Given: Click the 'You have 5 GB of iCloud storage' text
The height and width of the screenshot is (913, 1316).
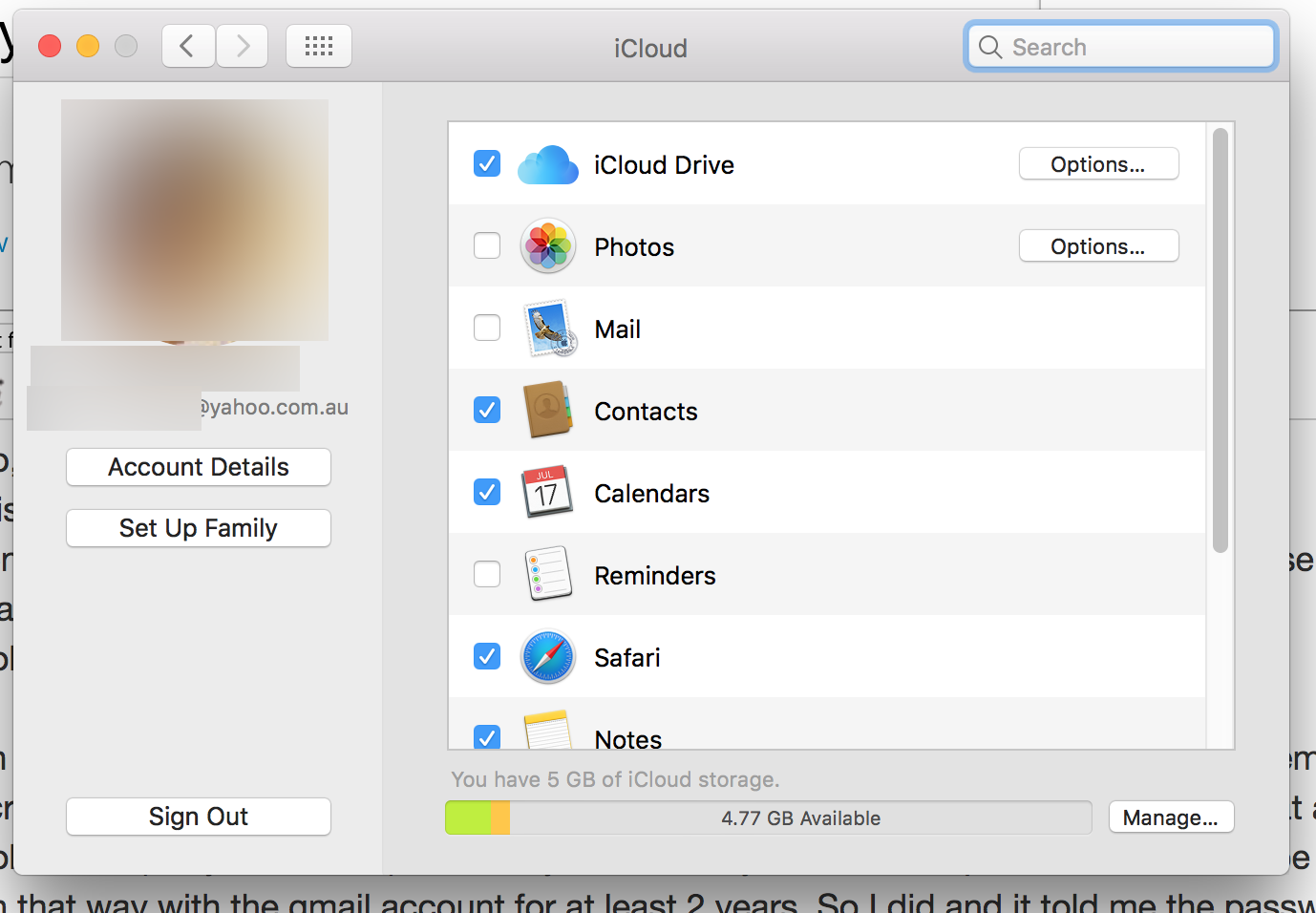Looking at the screenshot, I should 615,779.
